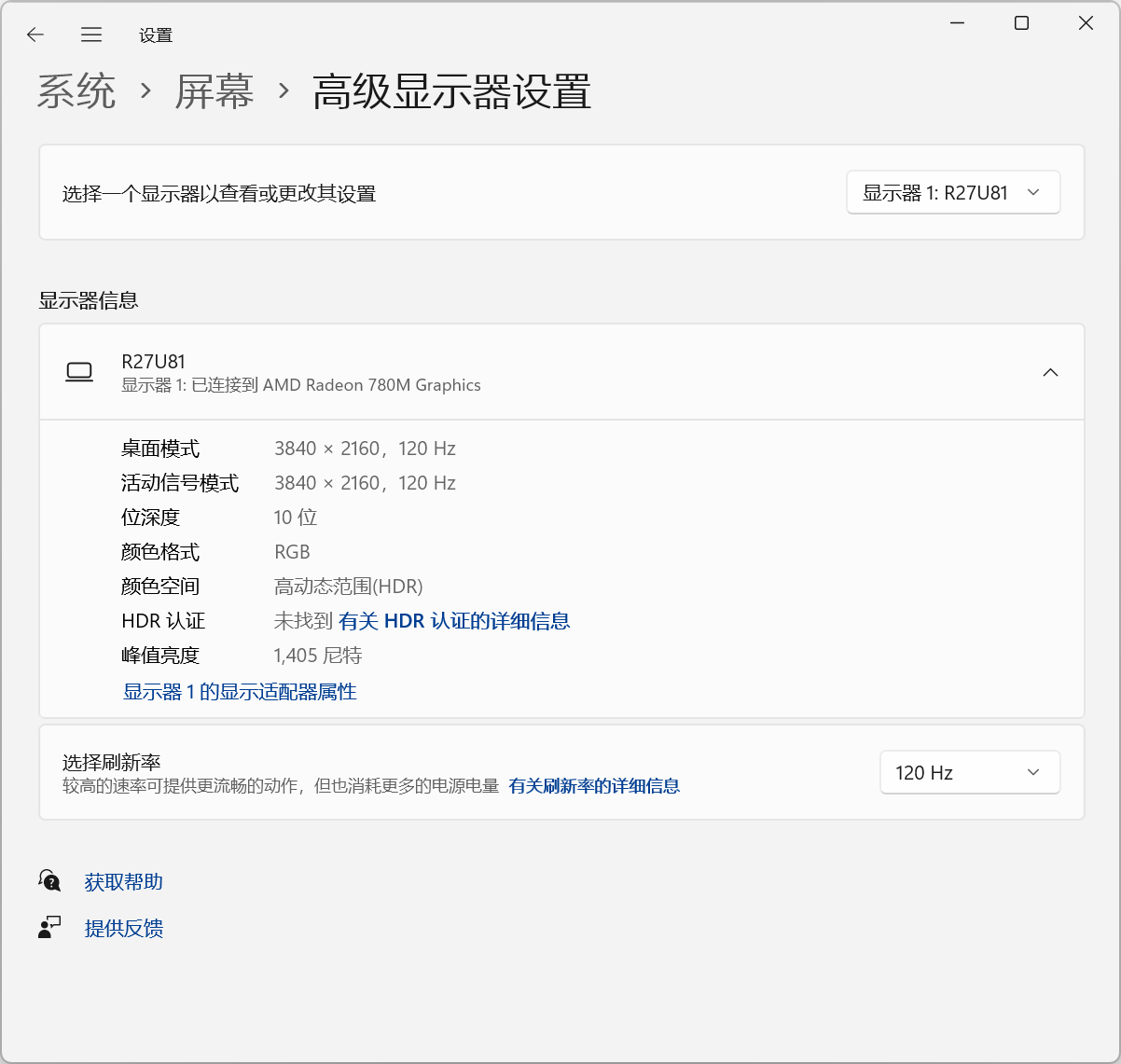
Task: Collapse the R27U81 display info section
Action: 1050,372
